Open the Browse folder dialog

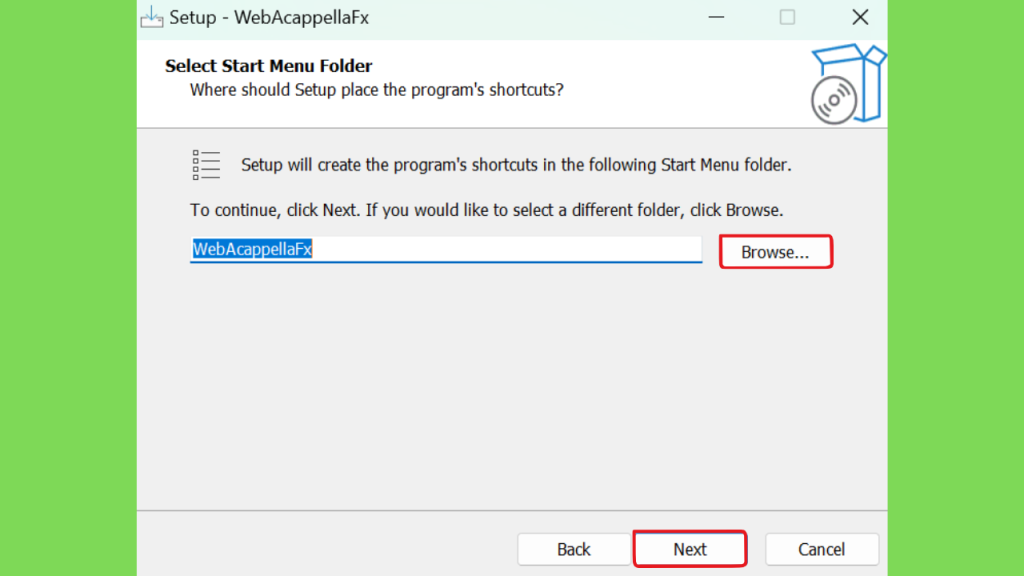coord(775,252)
